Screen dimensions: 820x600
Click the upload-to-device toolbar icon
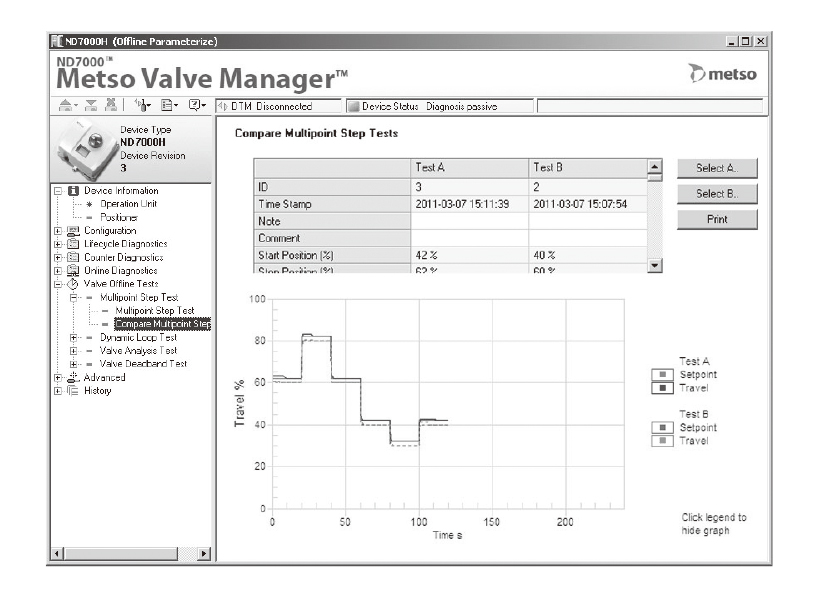click(65, 105)
